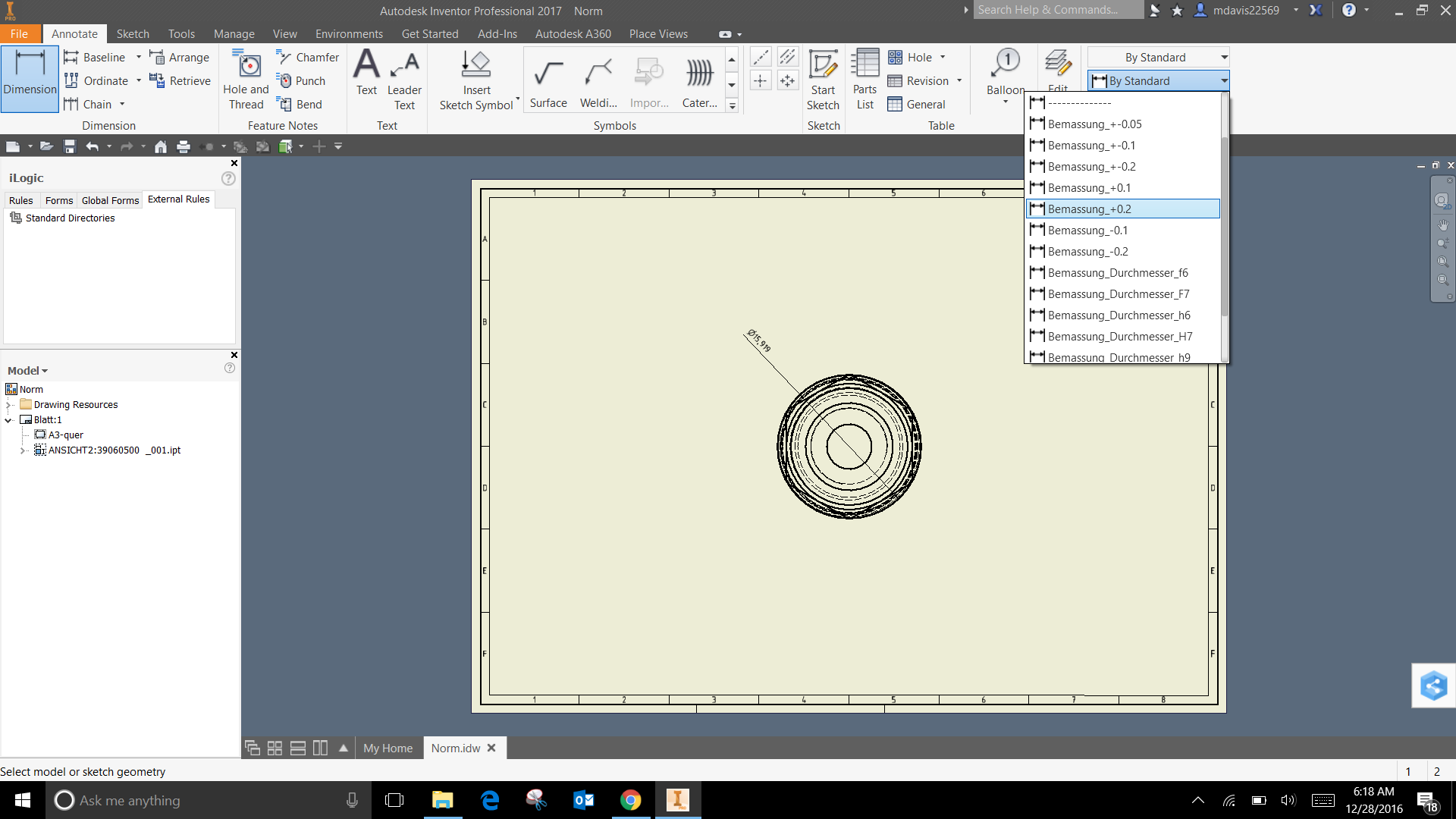Expand the Blatt:1 tree node
Viewport: 1456px width, 819px height.
click(9, 420)
